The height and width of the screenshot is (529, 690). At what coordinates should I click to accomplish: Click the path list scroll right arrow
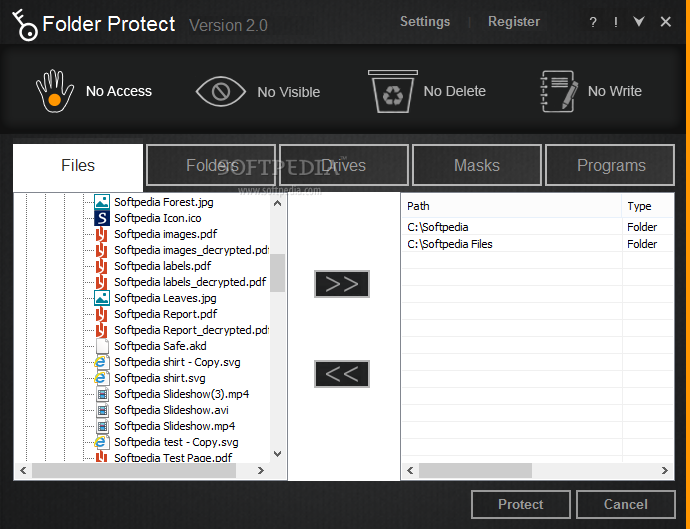[664, 470]
